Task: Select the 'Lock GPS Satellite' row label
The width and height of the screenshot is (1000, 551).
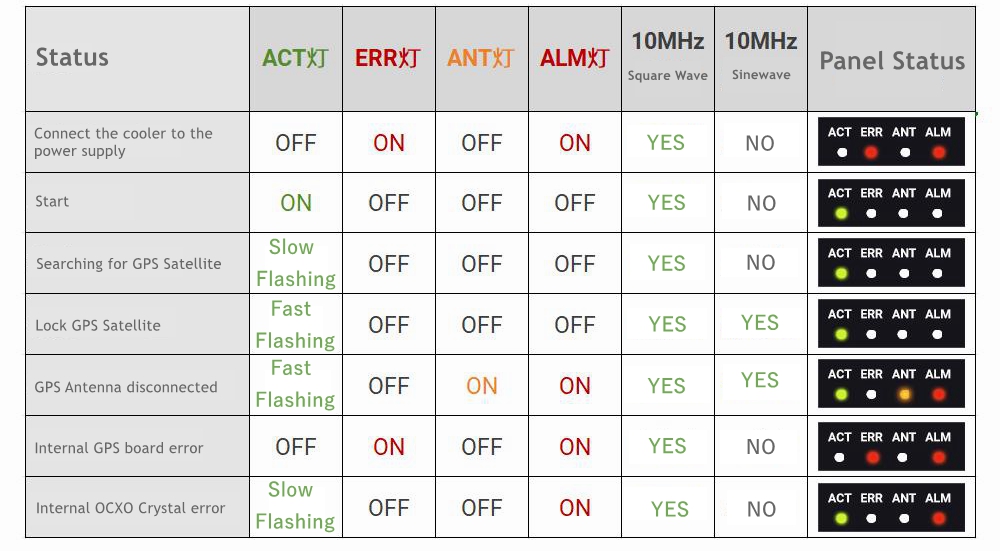Action: [x=98, y=325]
